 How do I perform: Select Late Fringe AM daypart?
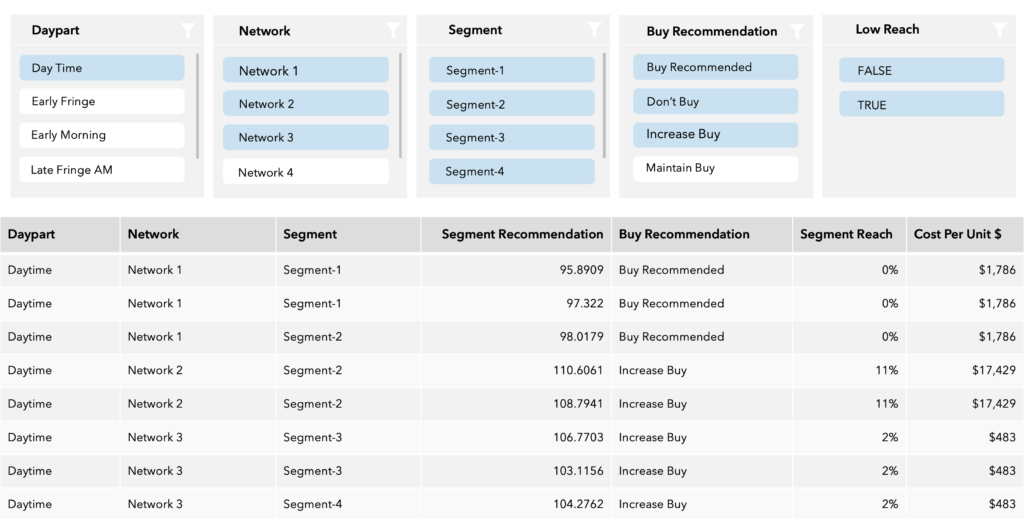pyautogui.click(x=102, y=170)
